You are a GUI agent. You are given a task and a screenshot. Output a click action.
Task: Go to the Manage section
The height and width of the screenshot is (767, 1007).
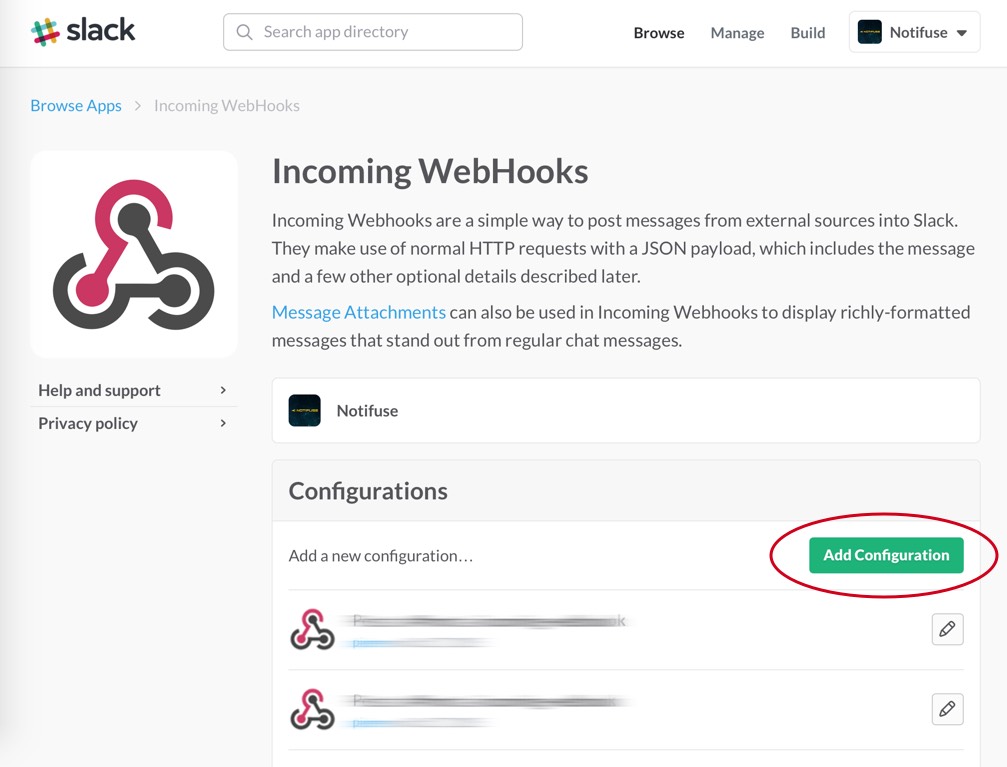pyautogui.click(x=737, y=33)
